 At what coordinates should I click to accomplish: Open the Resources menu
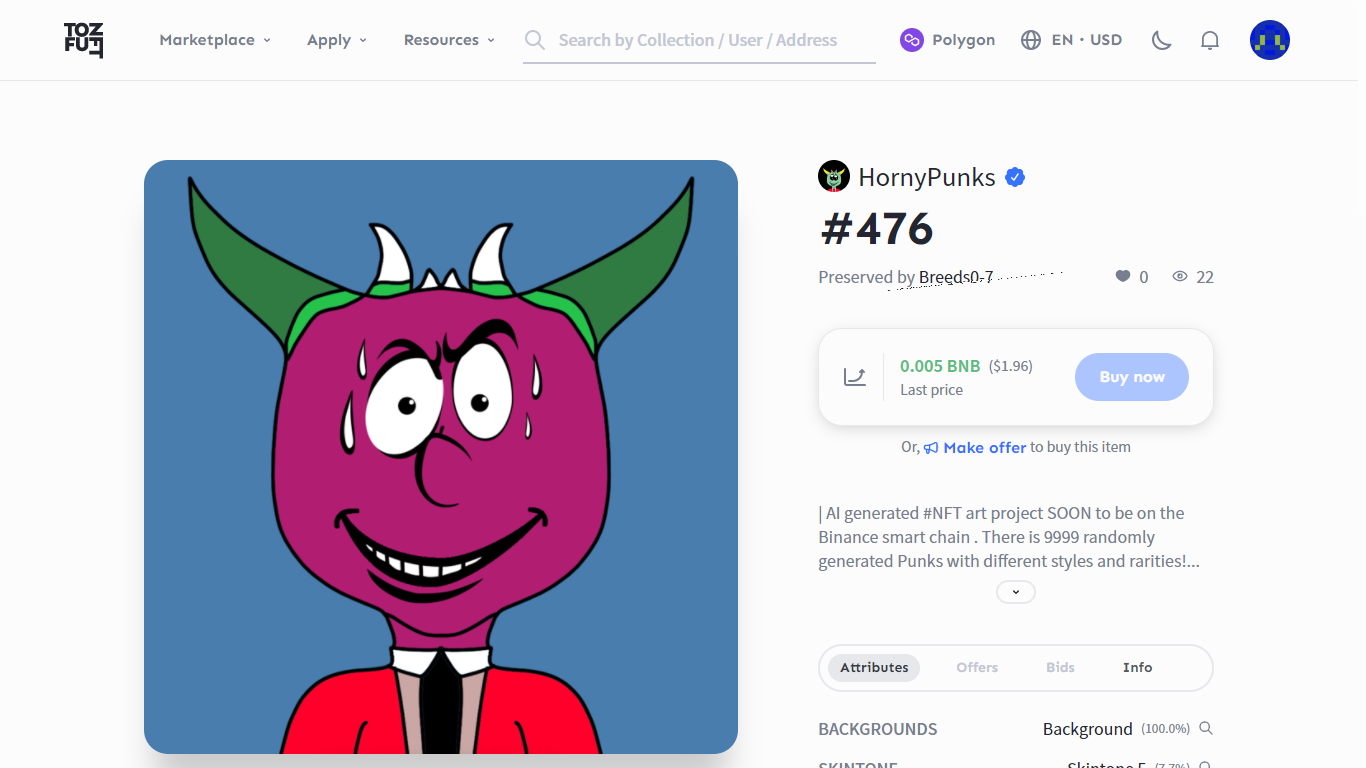click(449, 40)
